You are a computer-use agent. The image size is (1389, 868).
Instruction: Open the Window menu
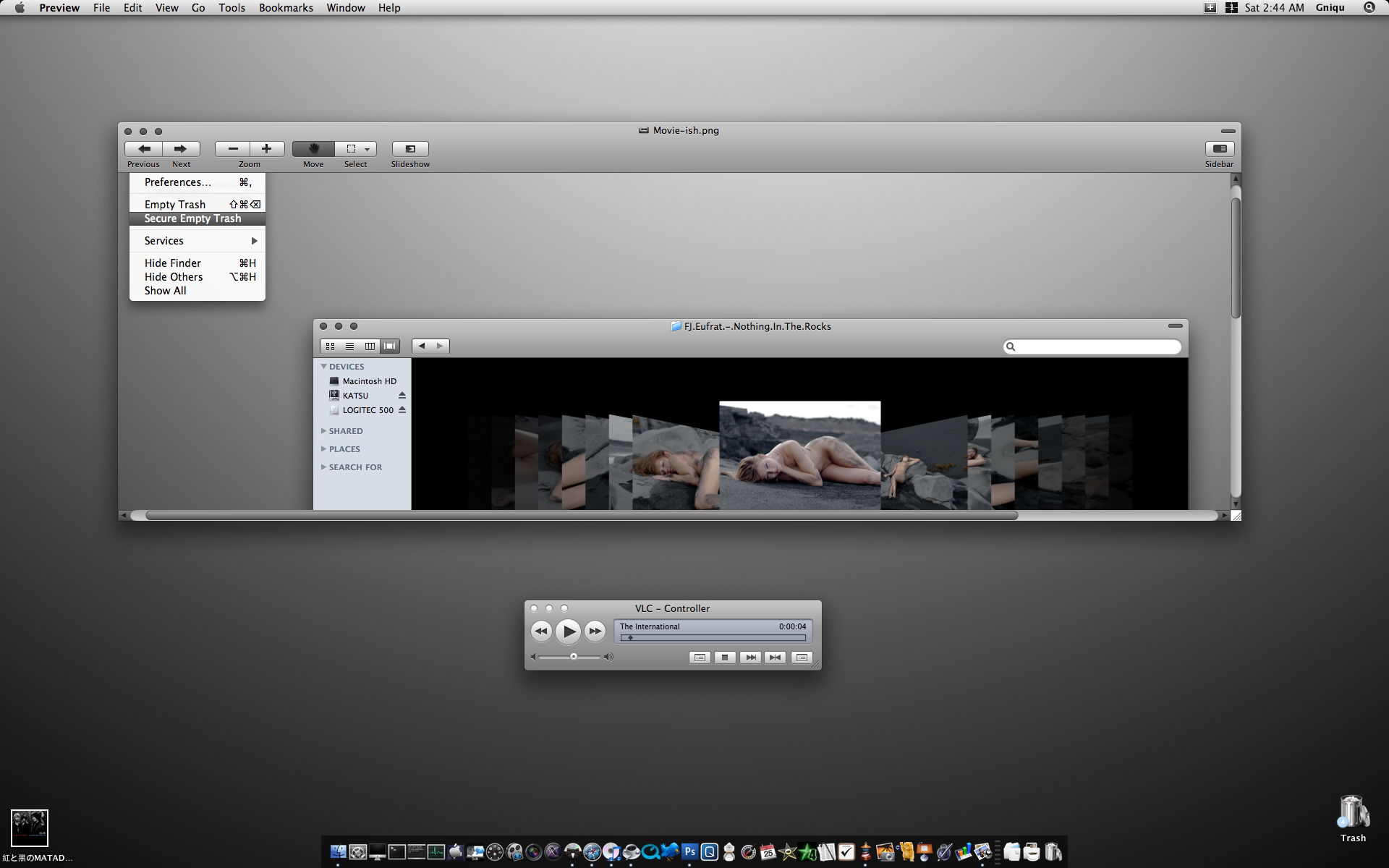coord(345,8)
